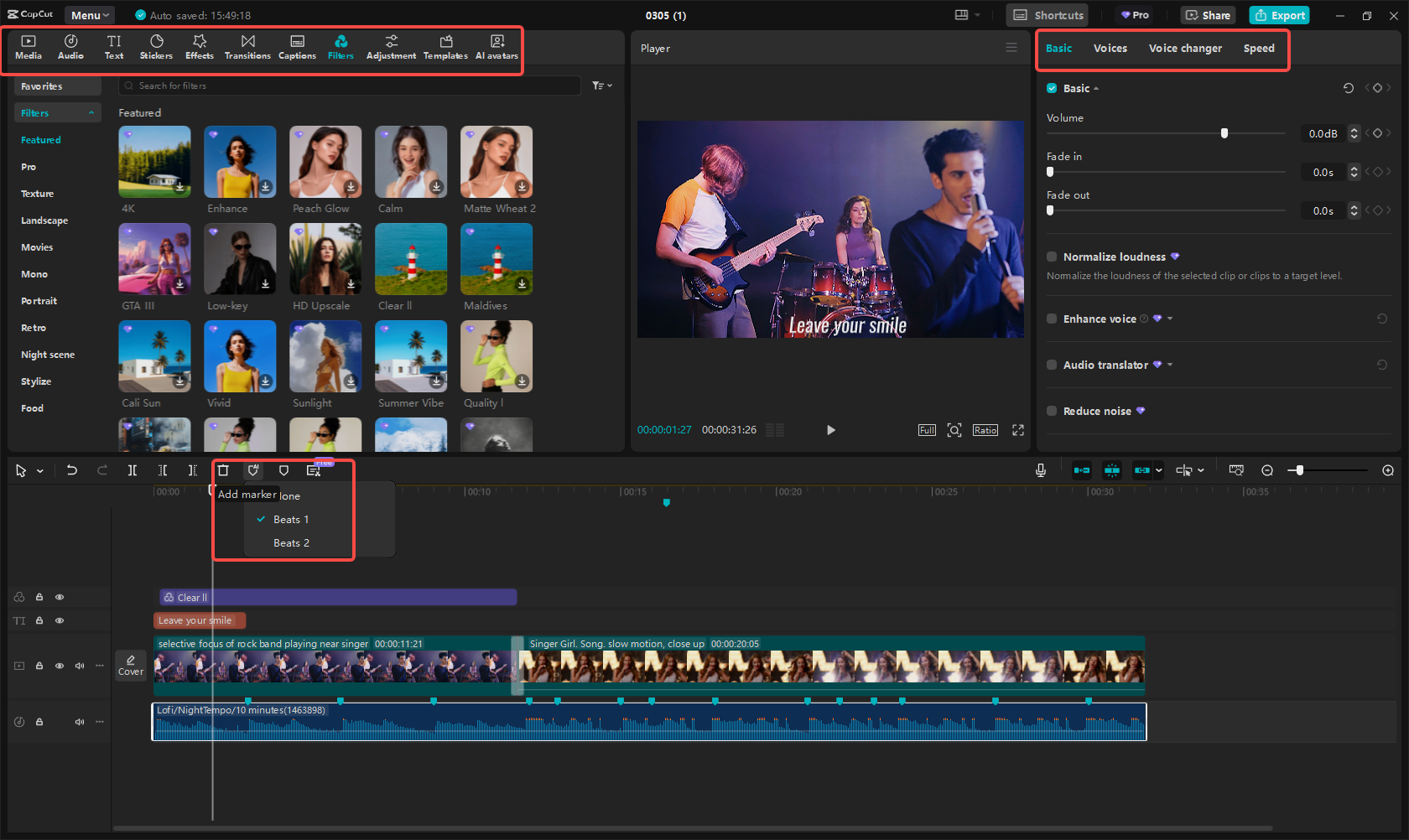Hide the Leave your smile text track
Viewport: 1409px width, 840px height.
(x=60, y=620)
